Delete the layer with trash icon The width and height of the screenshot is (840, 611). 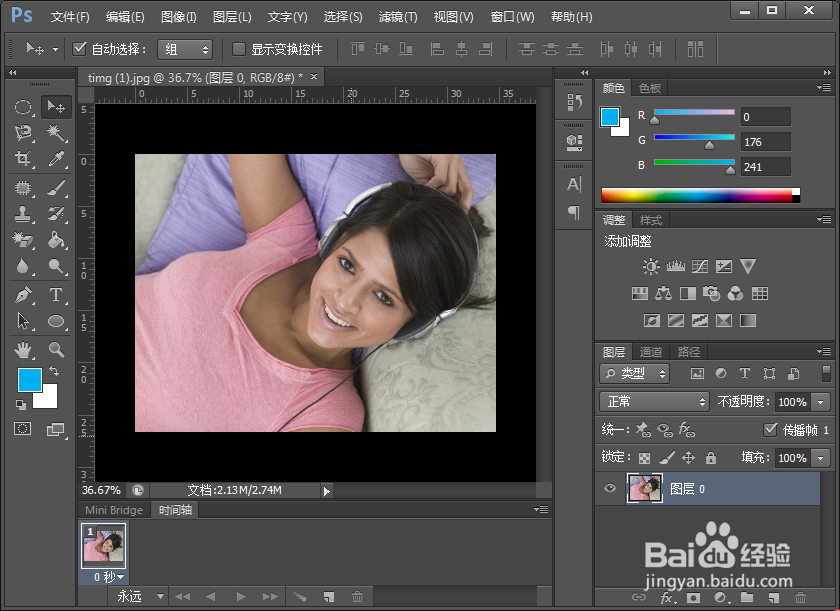coord(800,598)
